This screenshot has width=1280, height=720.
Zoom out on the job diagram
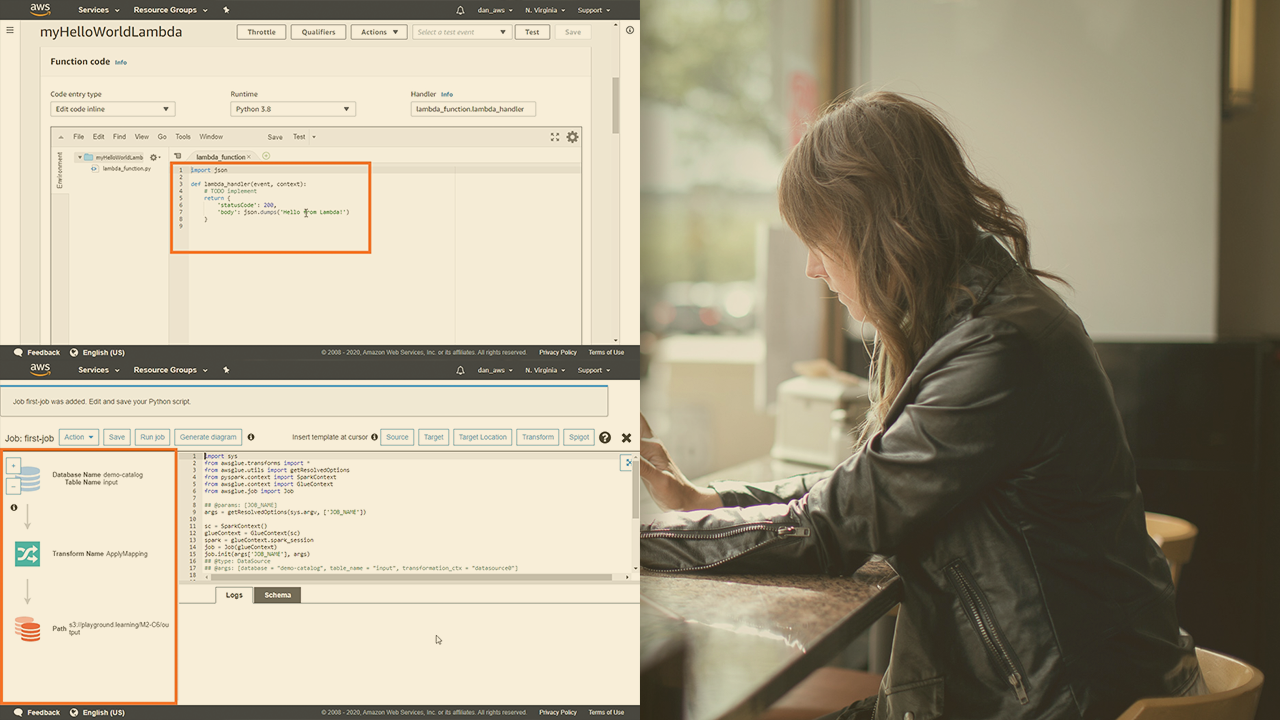(x=13, y=487)
